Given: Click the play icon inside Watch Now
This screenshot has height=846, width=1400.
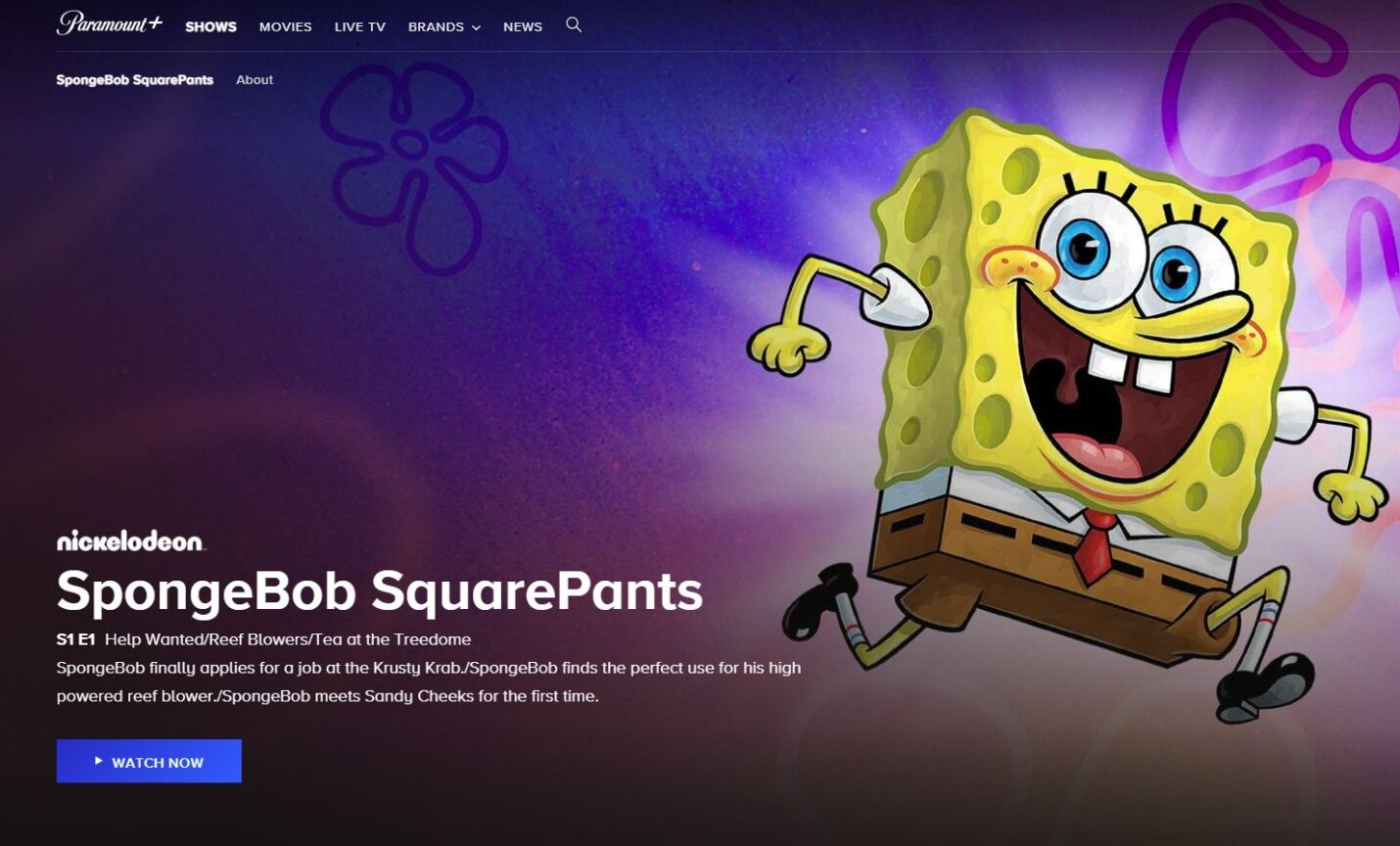Looking at the screenshot, I should (97, 760).
